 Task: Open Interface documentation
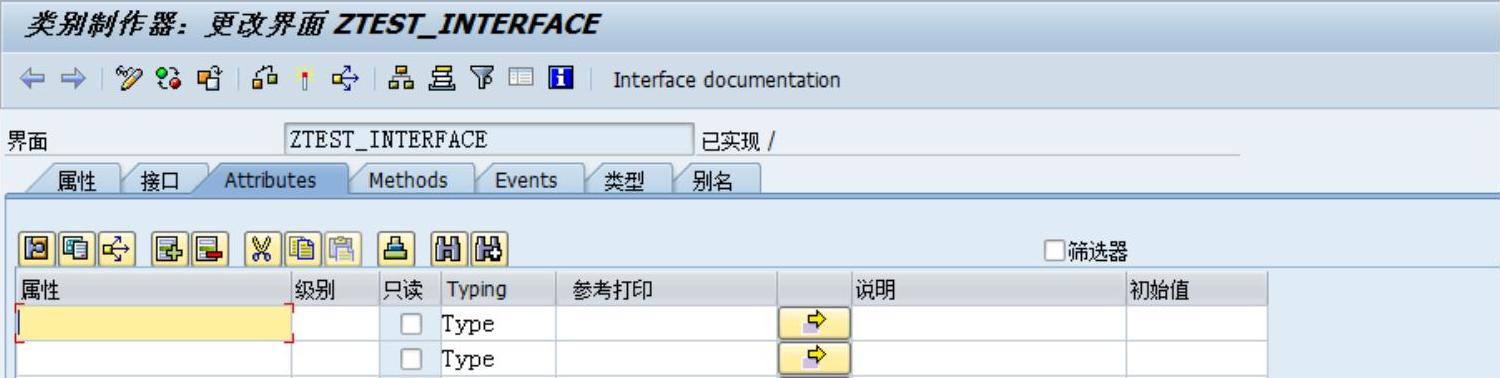click(726, 80)
